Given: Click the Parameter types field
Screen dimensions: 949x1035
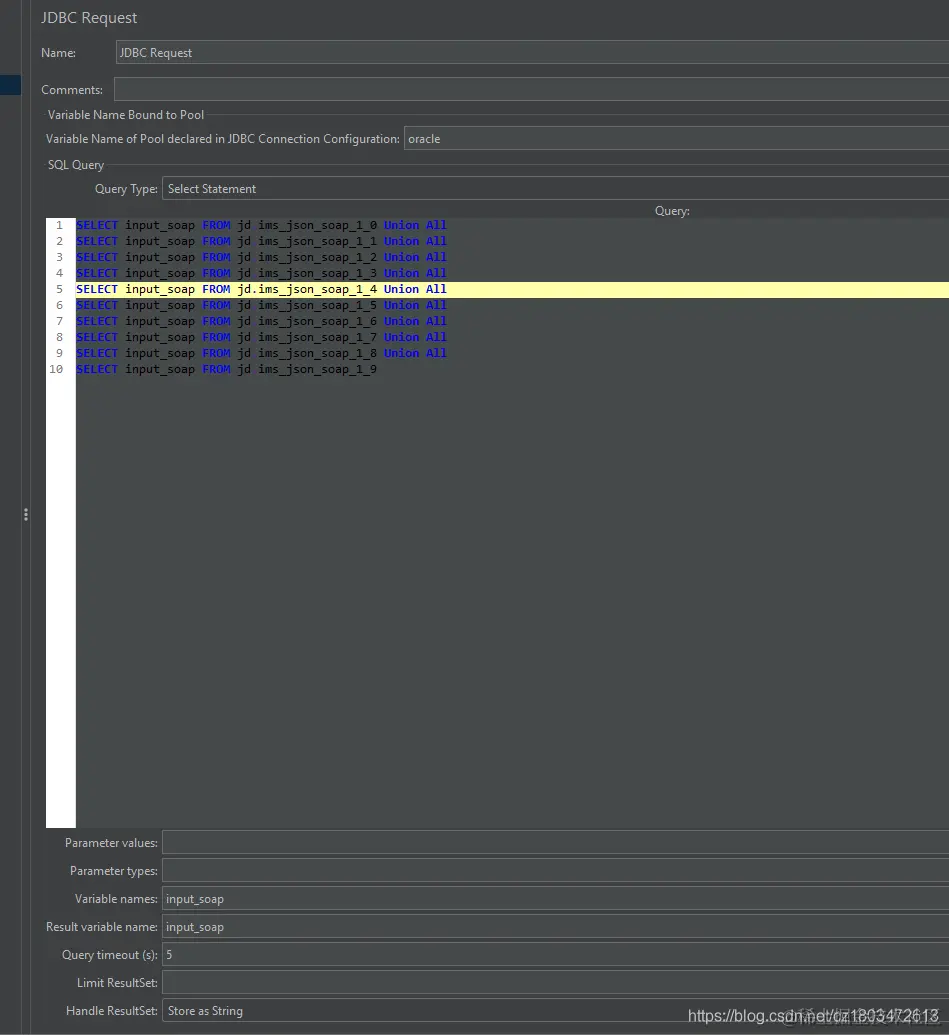Looking at the screenshot, I should pos(556,871).
